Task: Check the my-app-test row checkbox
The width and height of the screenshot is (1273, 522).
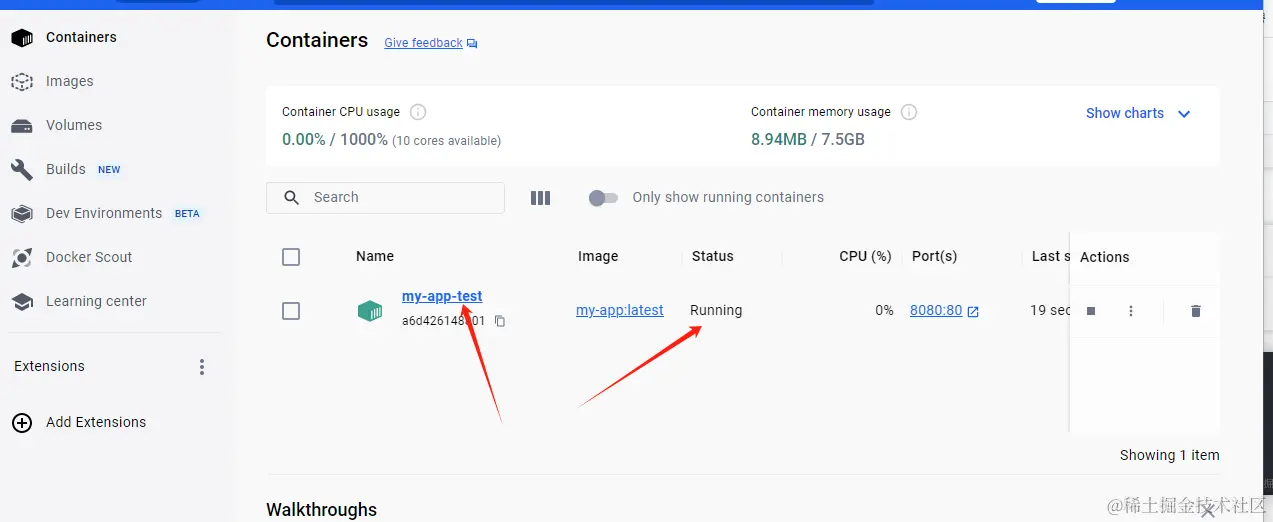Action: 291,311
